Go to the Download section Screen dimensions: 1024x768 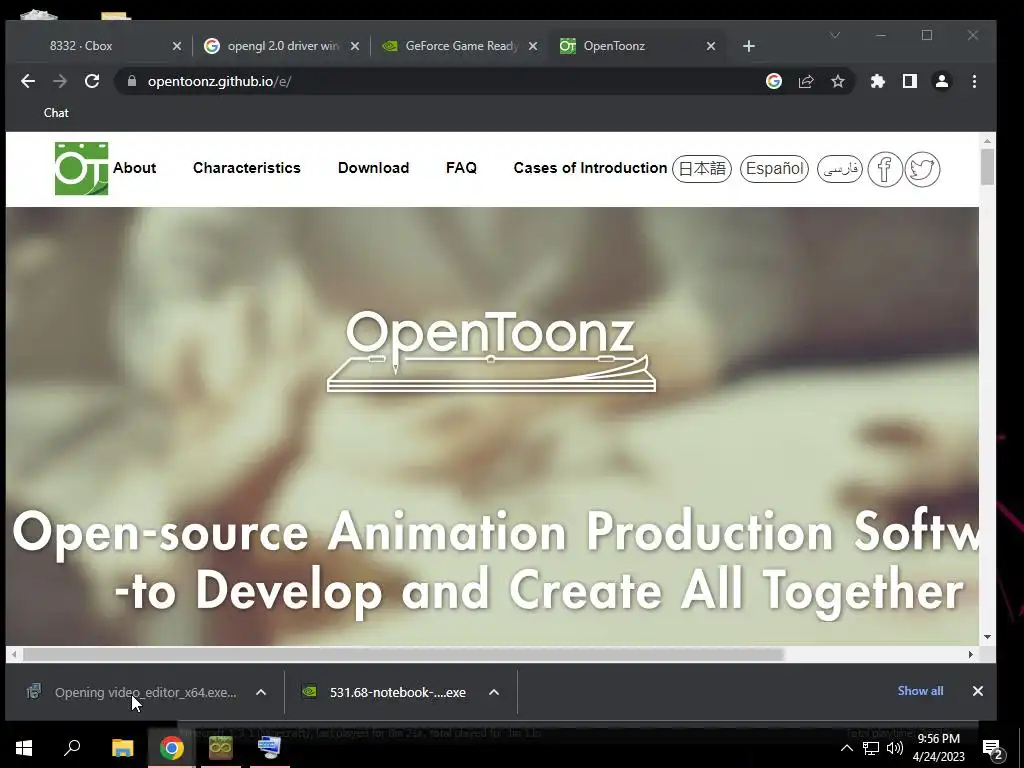tap(374, 168)
